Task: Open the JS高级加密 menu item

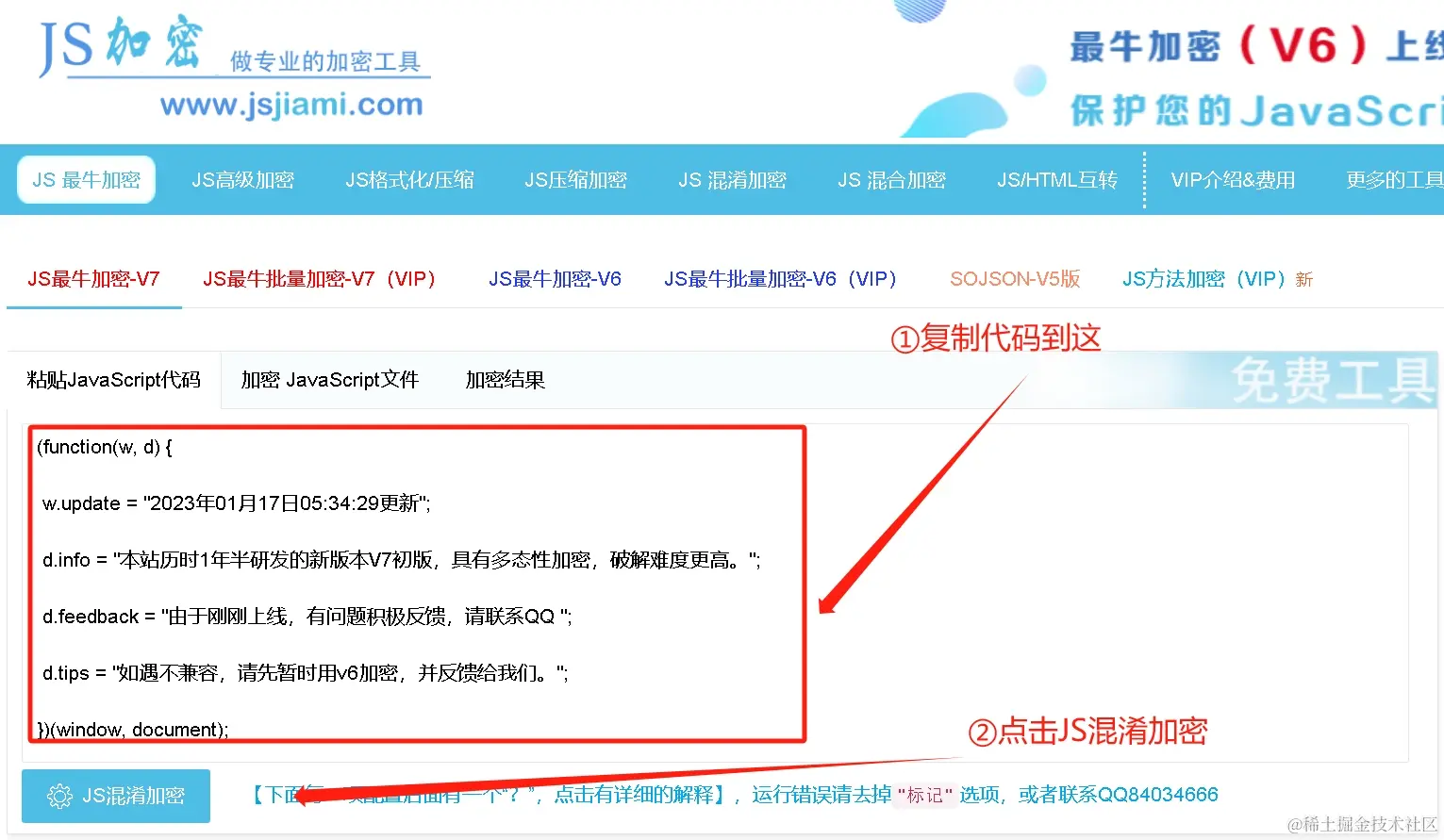Action: click(x=242, y=179)
